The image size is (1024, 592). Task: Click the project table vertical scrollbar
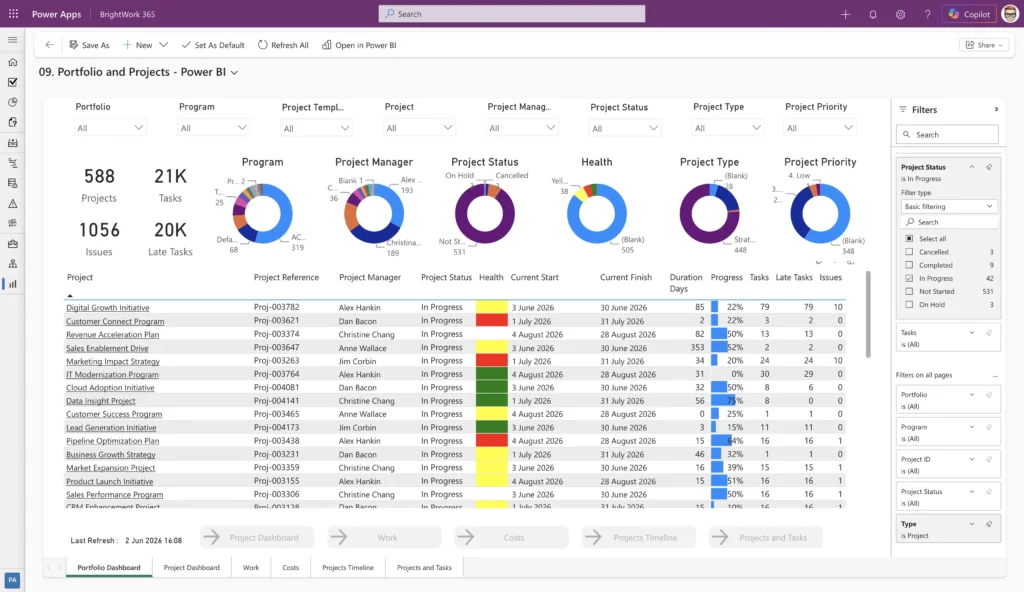pos(868,314)
